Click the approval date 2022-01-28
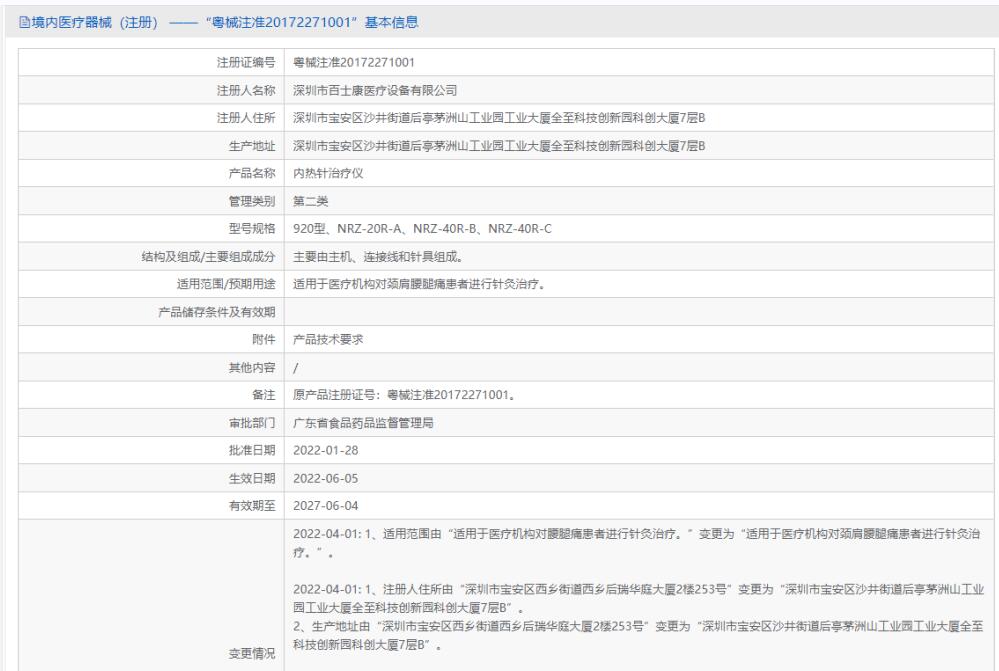 pyautogui.click(x=326, y=451)
